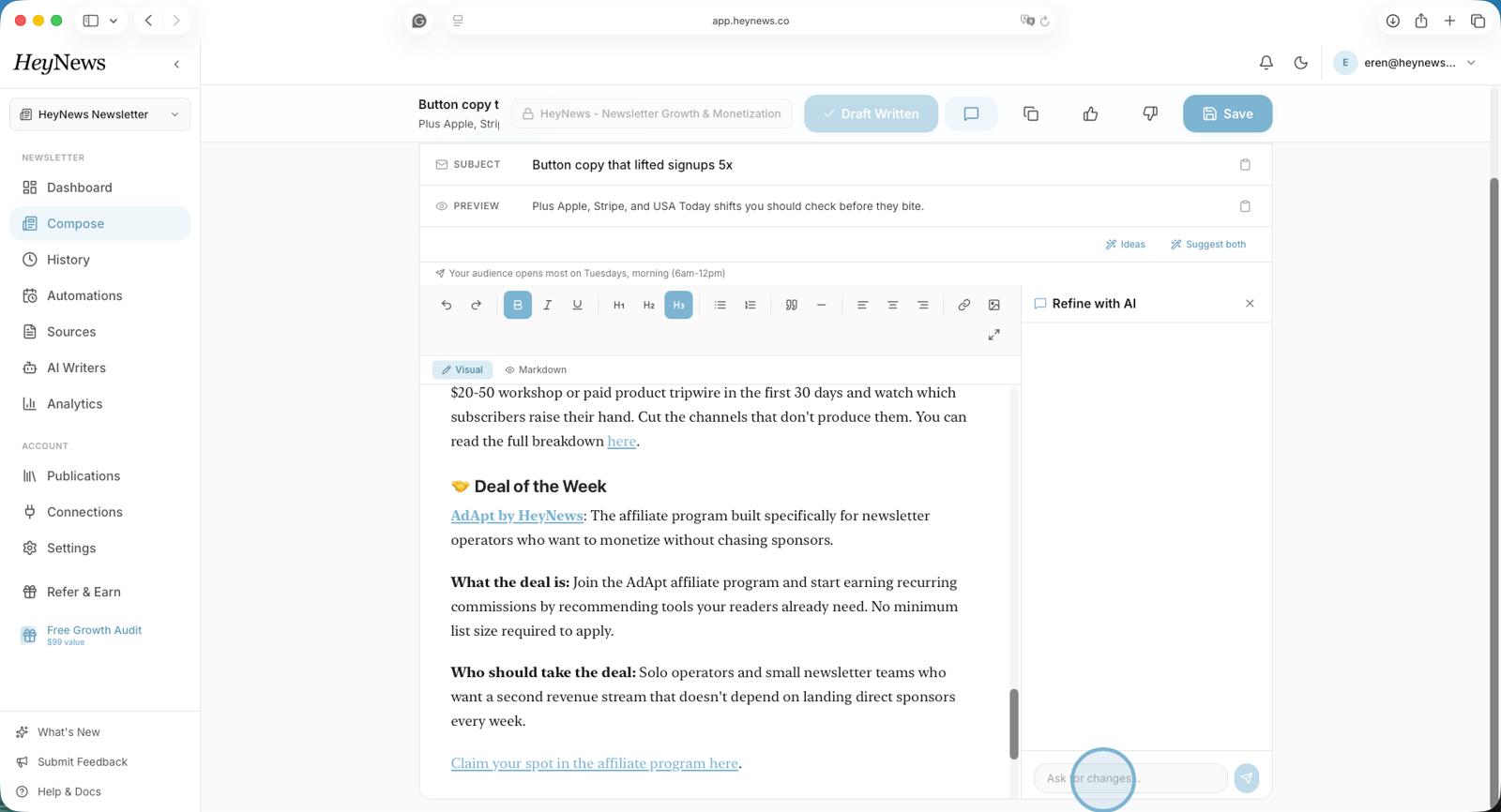
Task: Open newsletter History
Action: click(100, 260)
